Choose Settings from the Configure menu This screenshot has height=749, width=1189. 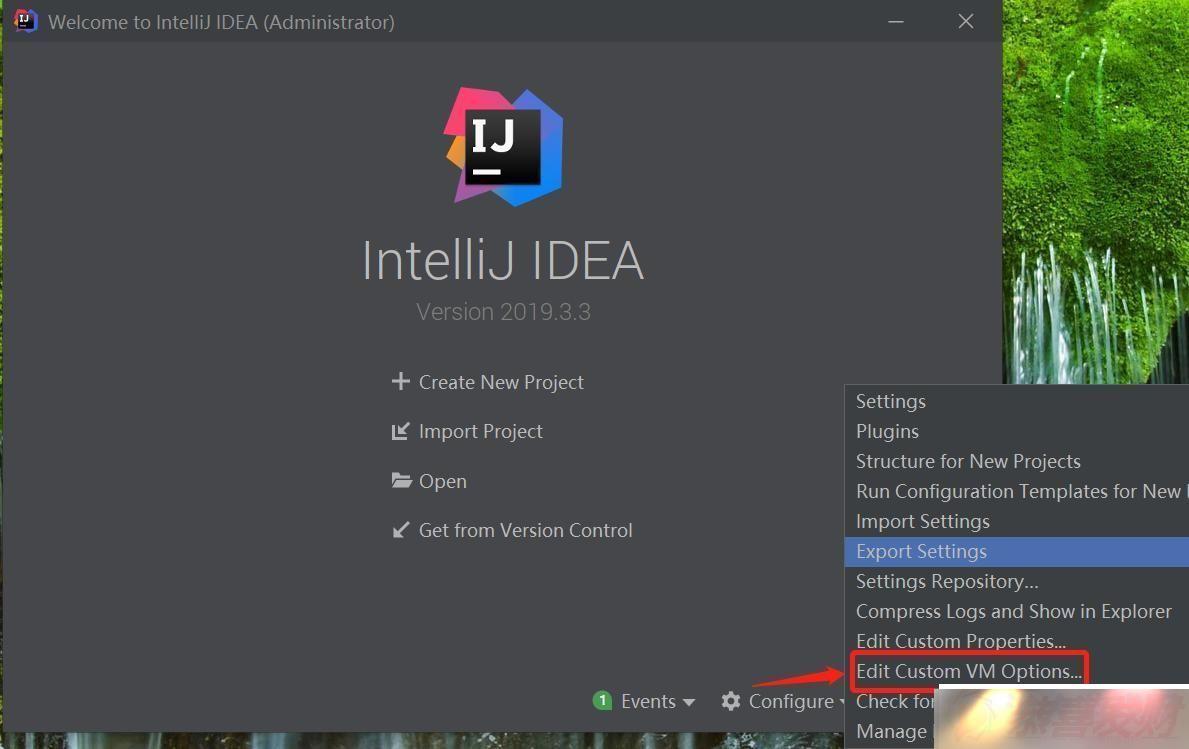coord(1017,401)
